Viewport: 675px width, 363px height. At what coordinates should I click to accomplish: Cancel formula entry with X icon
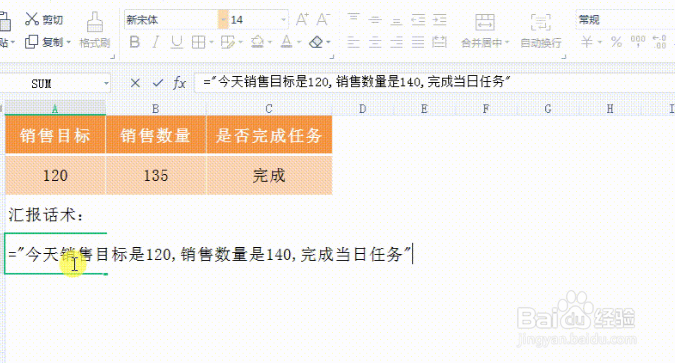[135, 83]
